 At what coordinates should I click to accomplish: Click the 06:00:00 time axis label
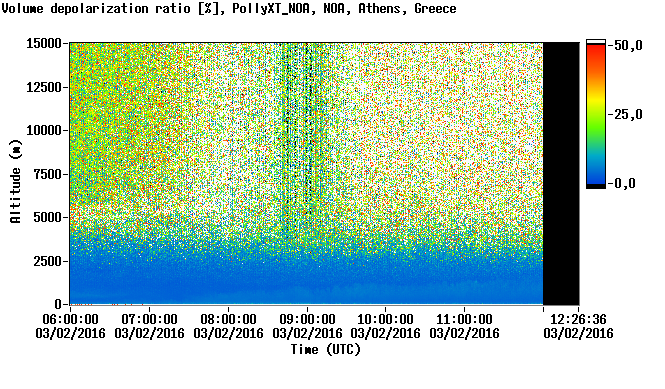click(x=70, y=319)
